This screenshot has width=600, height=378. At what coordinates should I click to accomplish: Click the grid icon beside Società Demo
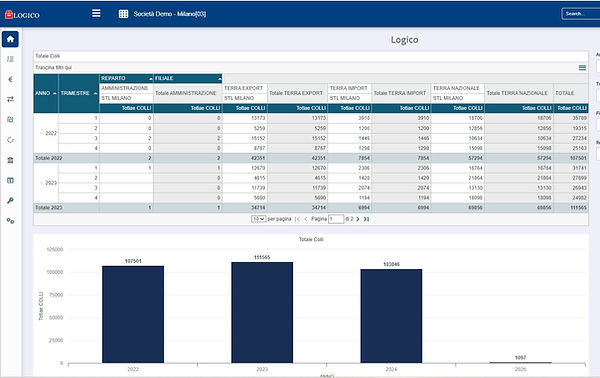123,14
